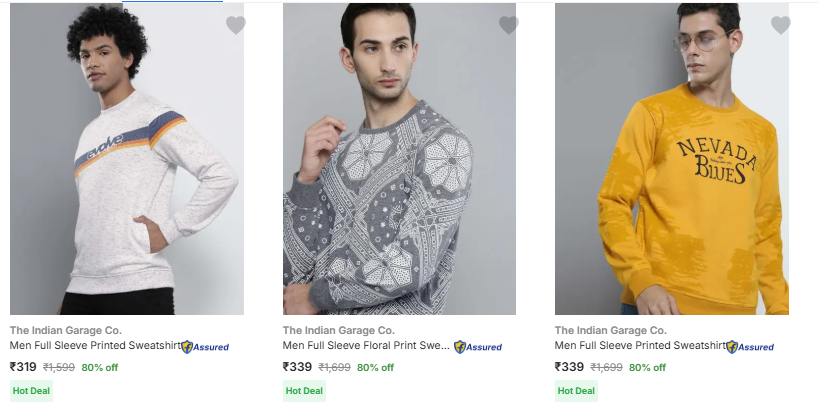Click Hot Deal tag under floral sweatshirt

click(304, 391)
